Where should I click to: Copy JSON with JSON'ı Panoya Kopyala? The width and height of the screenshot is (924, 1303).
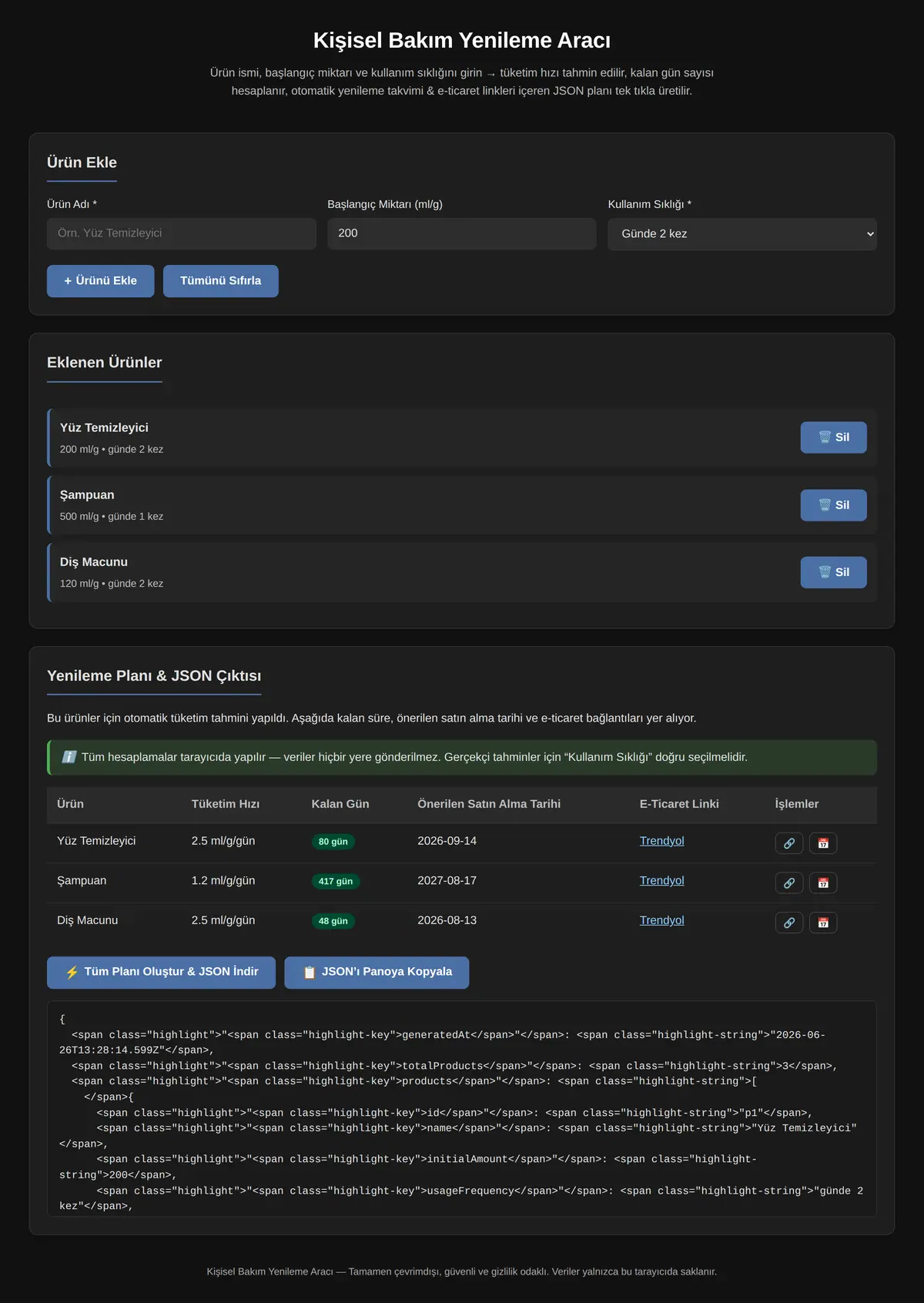tap(377, 973)
